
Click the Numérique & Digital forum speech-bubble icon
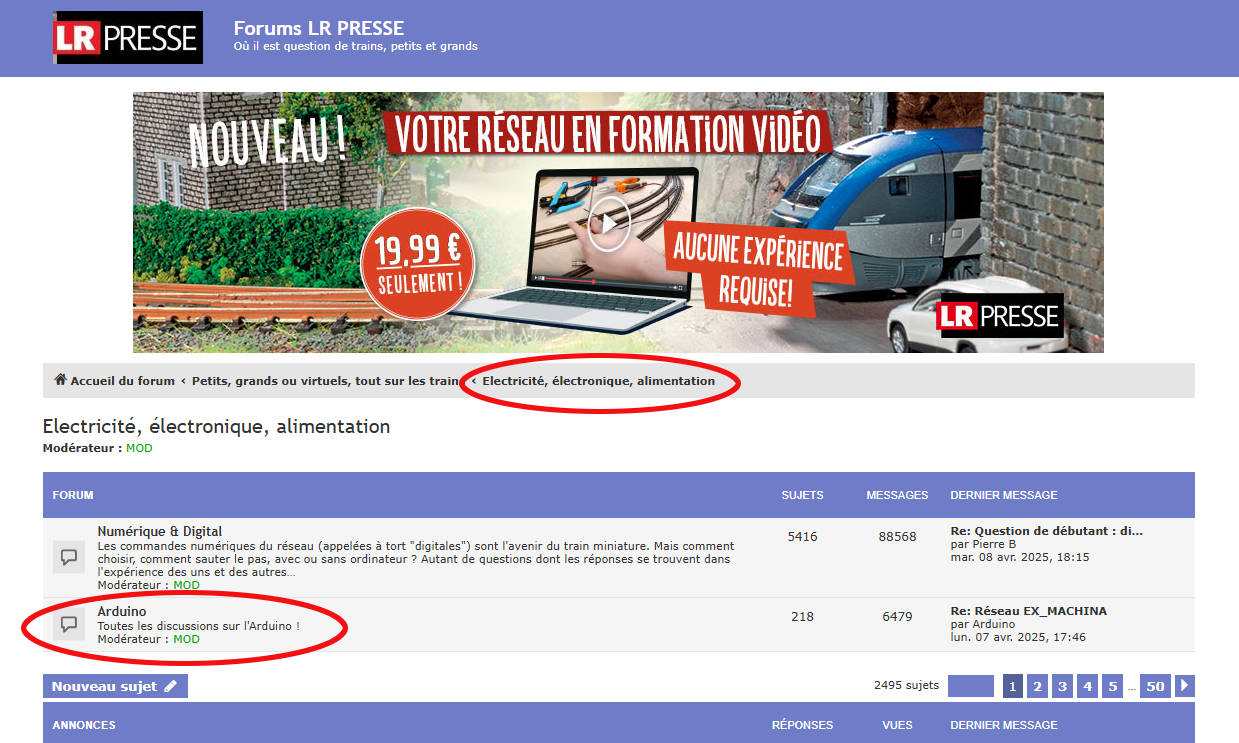[x=69, y=557]
